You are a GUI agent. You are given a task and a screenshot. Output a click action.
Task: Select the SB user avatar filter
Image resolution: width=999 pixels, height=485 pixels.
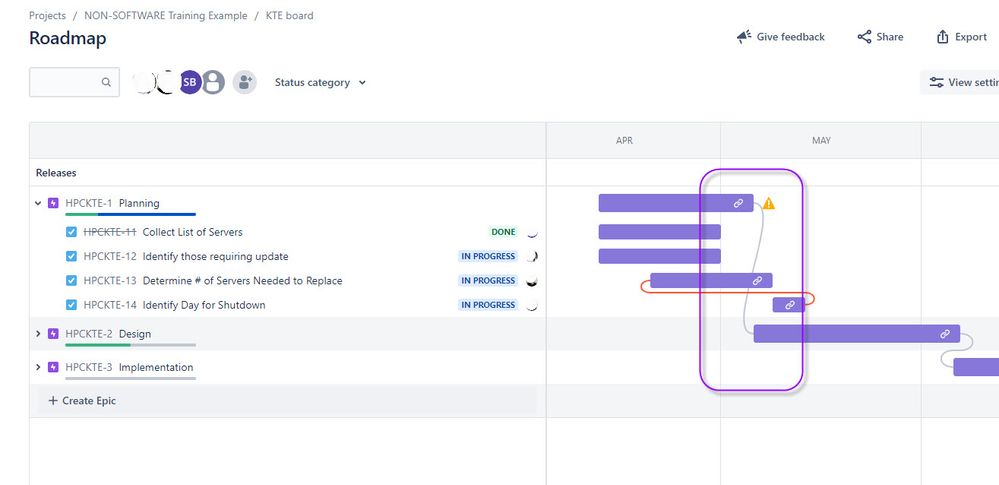(x=190, y=82)
